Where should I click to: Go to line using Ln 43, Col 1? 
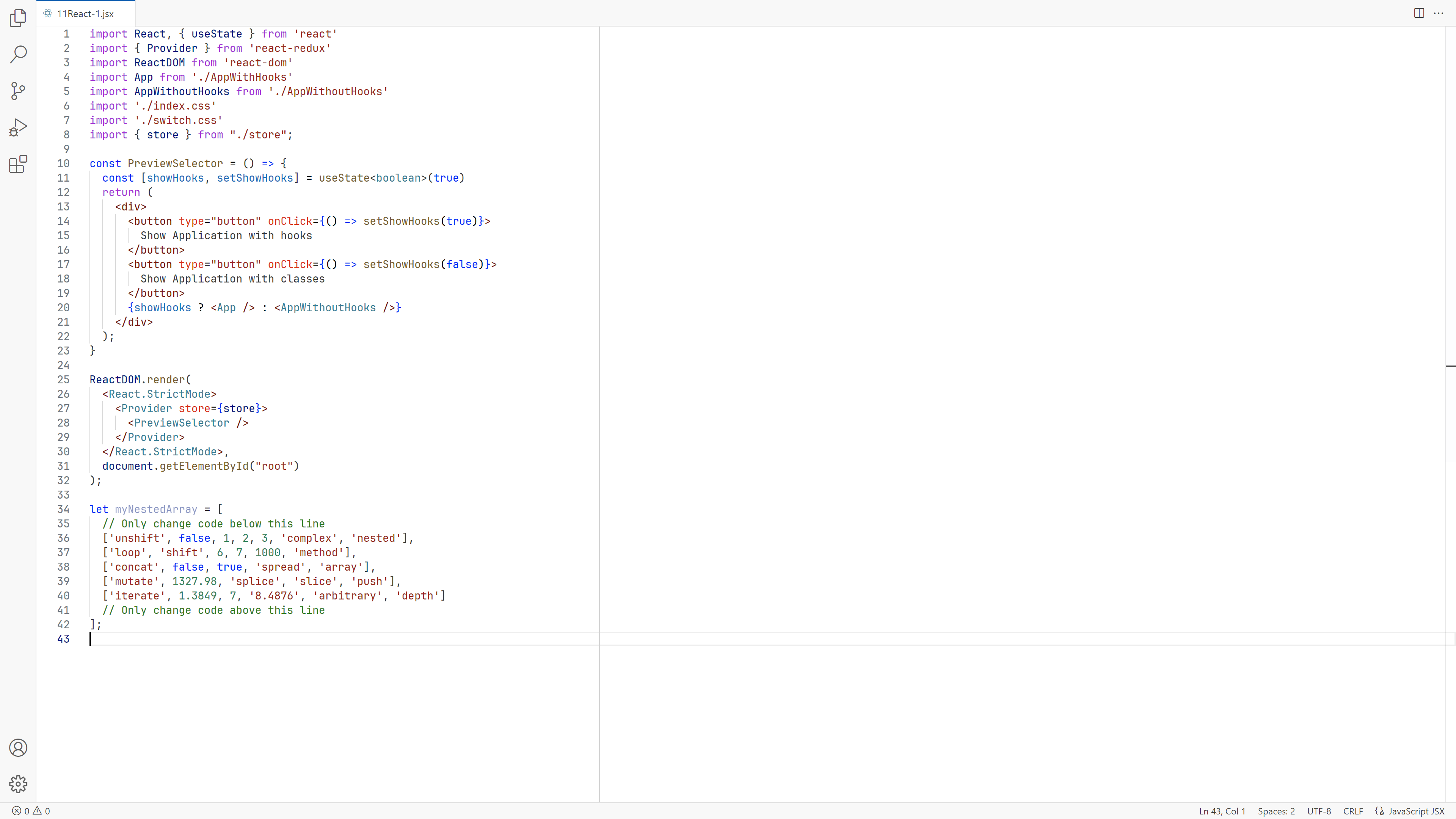1222,811
